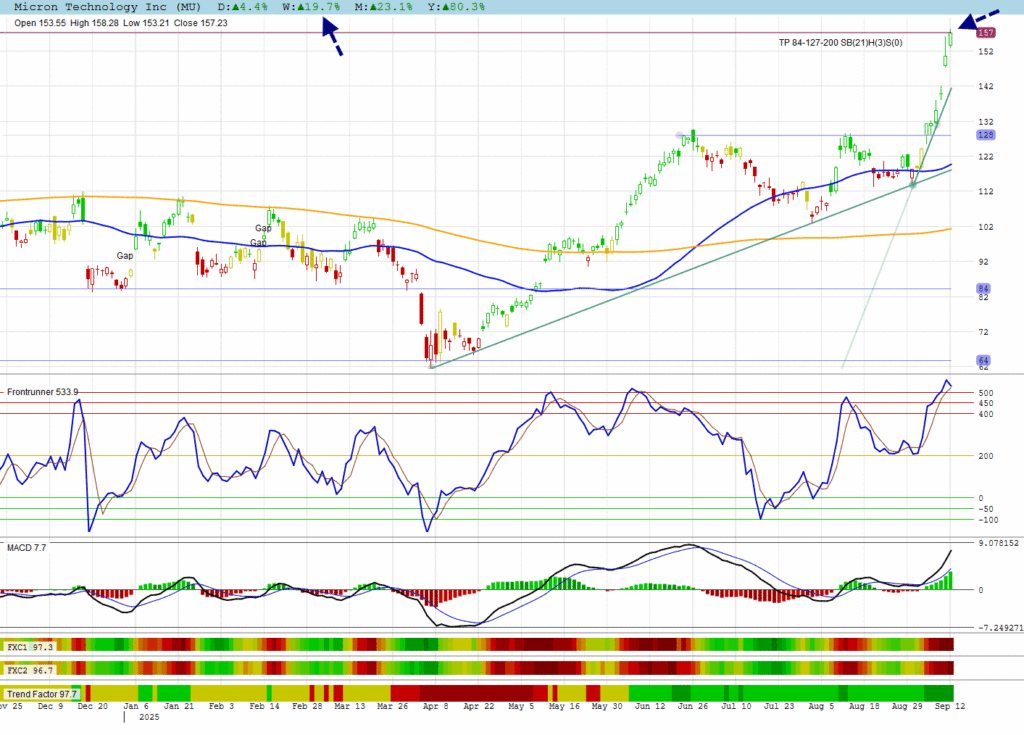Image resolution: width=1024 pixels, height=735 pixels.
Task: Select the weekly change W: 19.7% value
Action: point(312,7)
